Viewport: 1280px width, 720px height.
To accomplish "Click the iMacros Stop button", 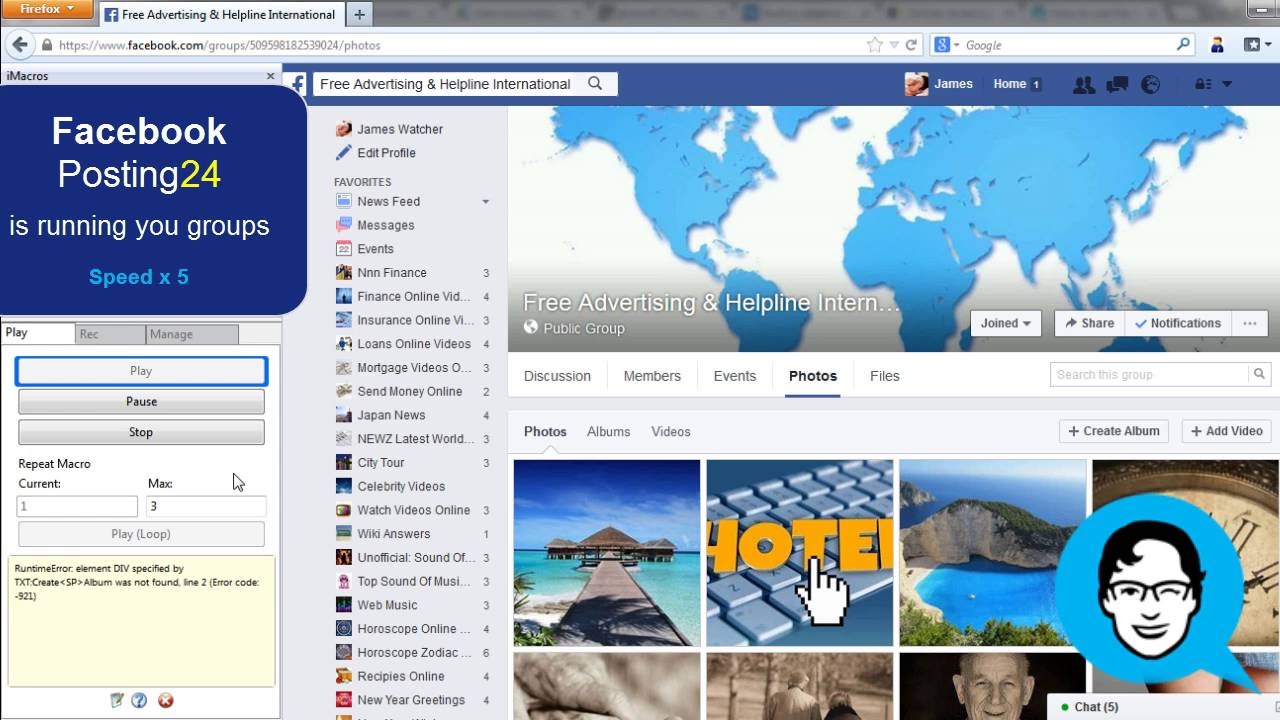I will (x=141, y=432).
